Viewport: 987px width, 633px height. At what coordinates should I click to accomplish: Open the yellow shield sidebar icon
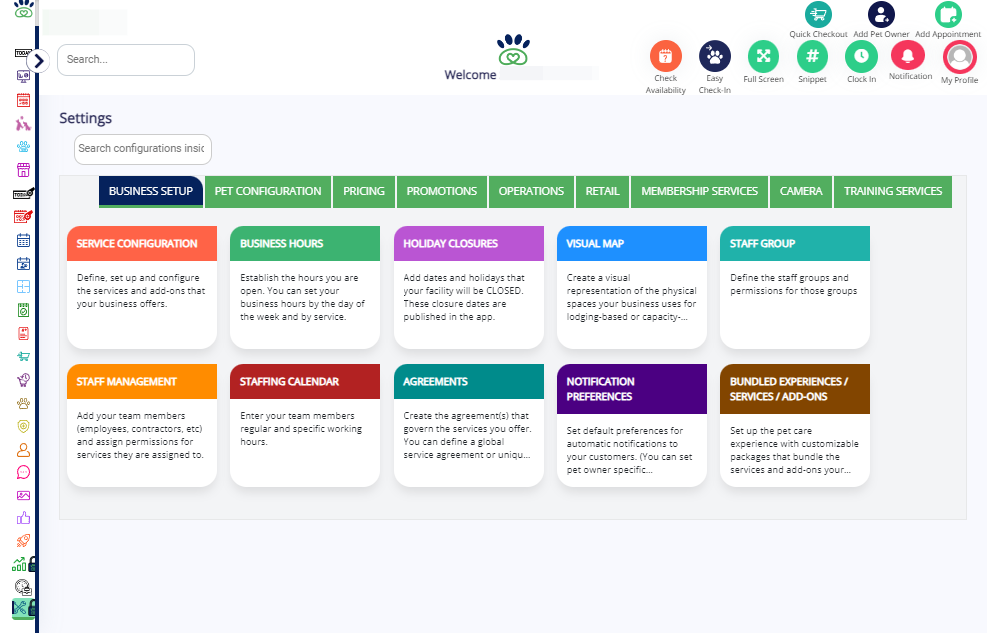[23, 427]
